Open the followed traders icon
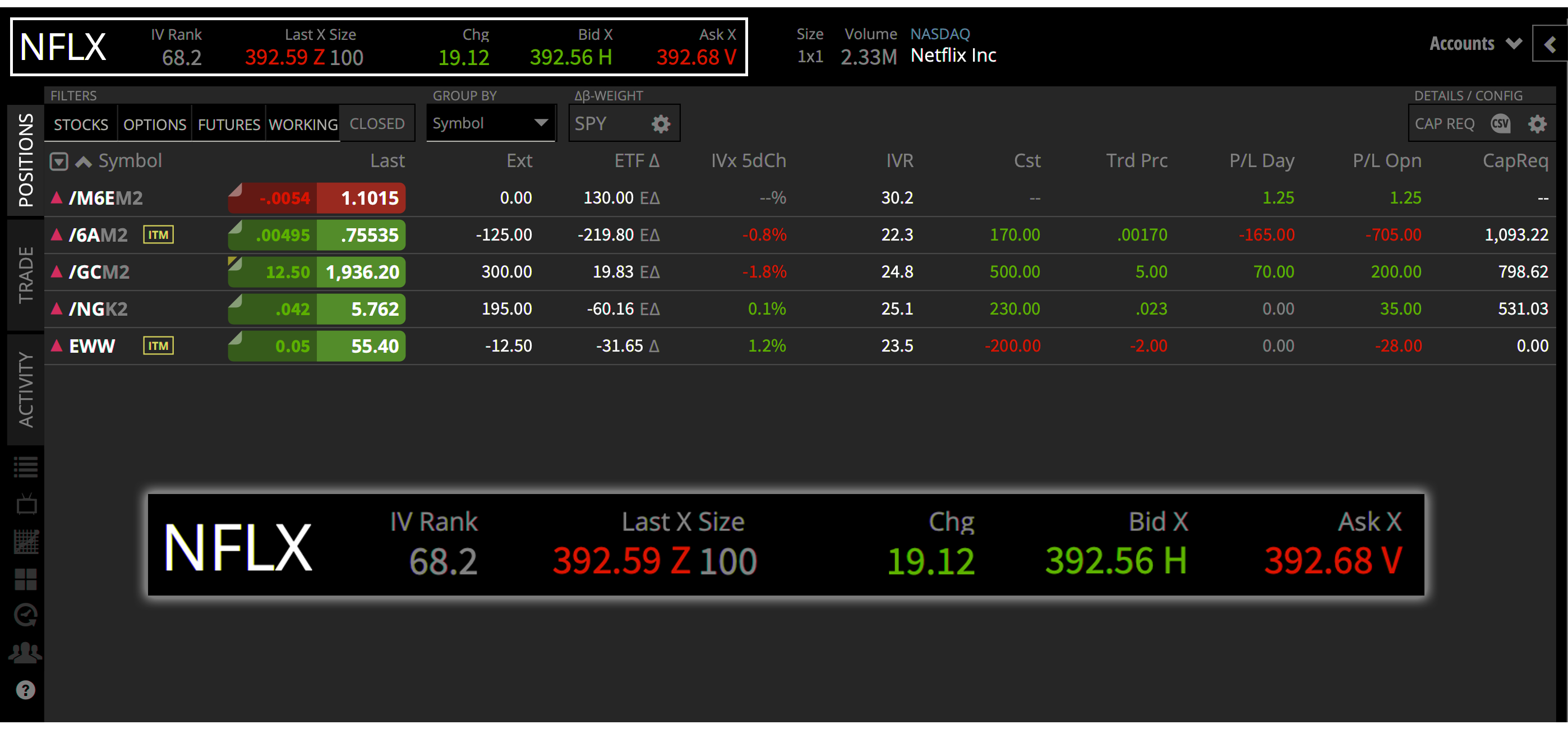Image resolution: width=1568 pixels, height=729 pixels. pos(25,652)
